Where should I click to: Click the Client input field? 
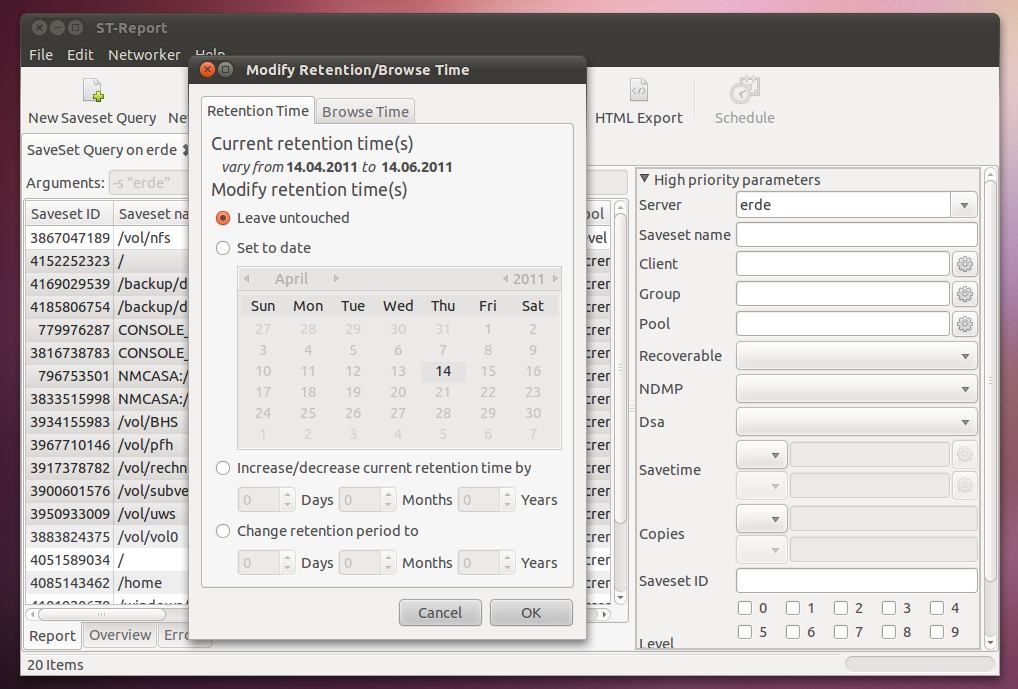click(x=843, y=264)
